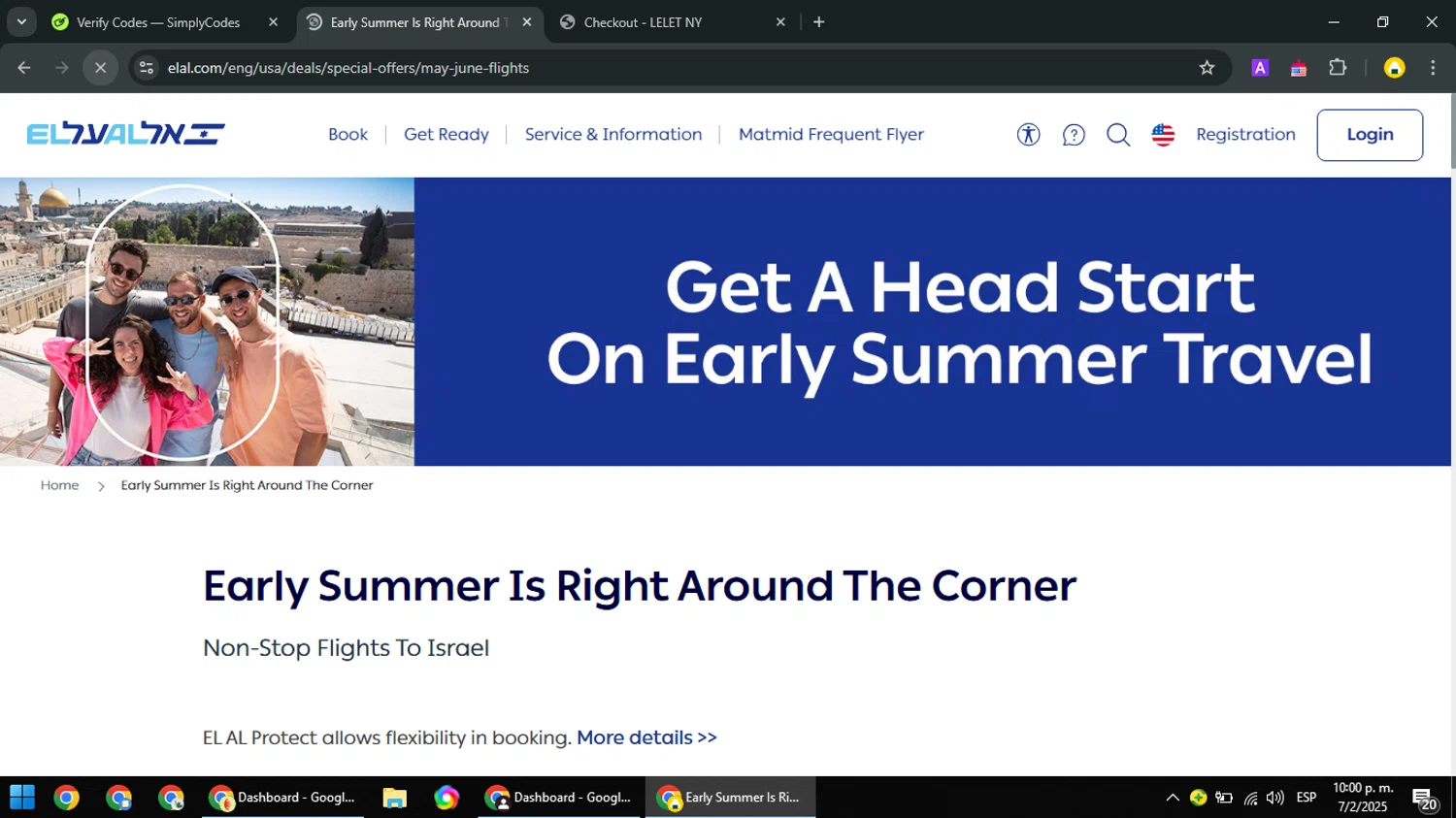The width and height of the screenshot is (1456, 818).
Task: Click the Login button
Action: pos(1370,135)
